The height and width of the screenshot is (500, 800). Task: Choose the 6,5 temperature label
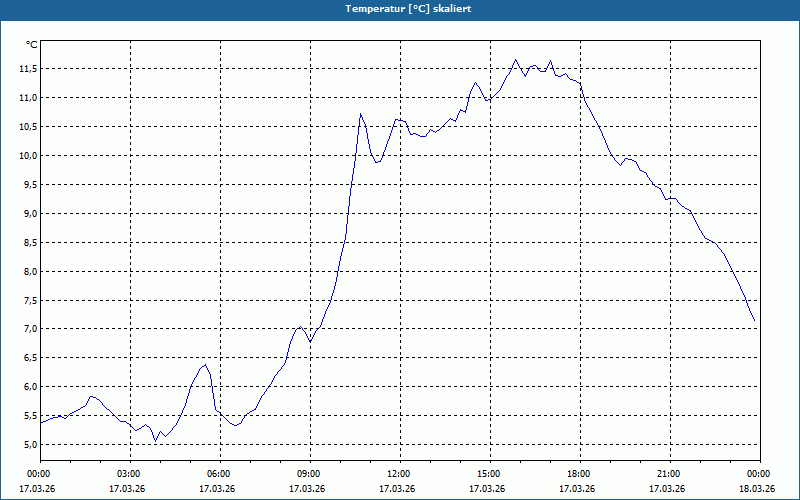pos(30,358)
